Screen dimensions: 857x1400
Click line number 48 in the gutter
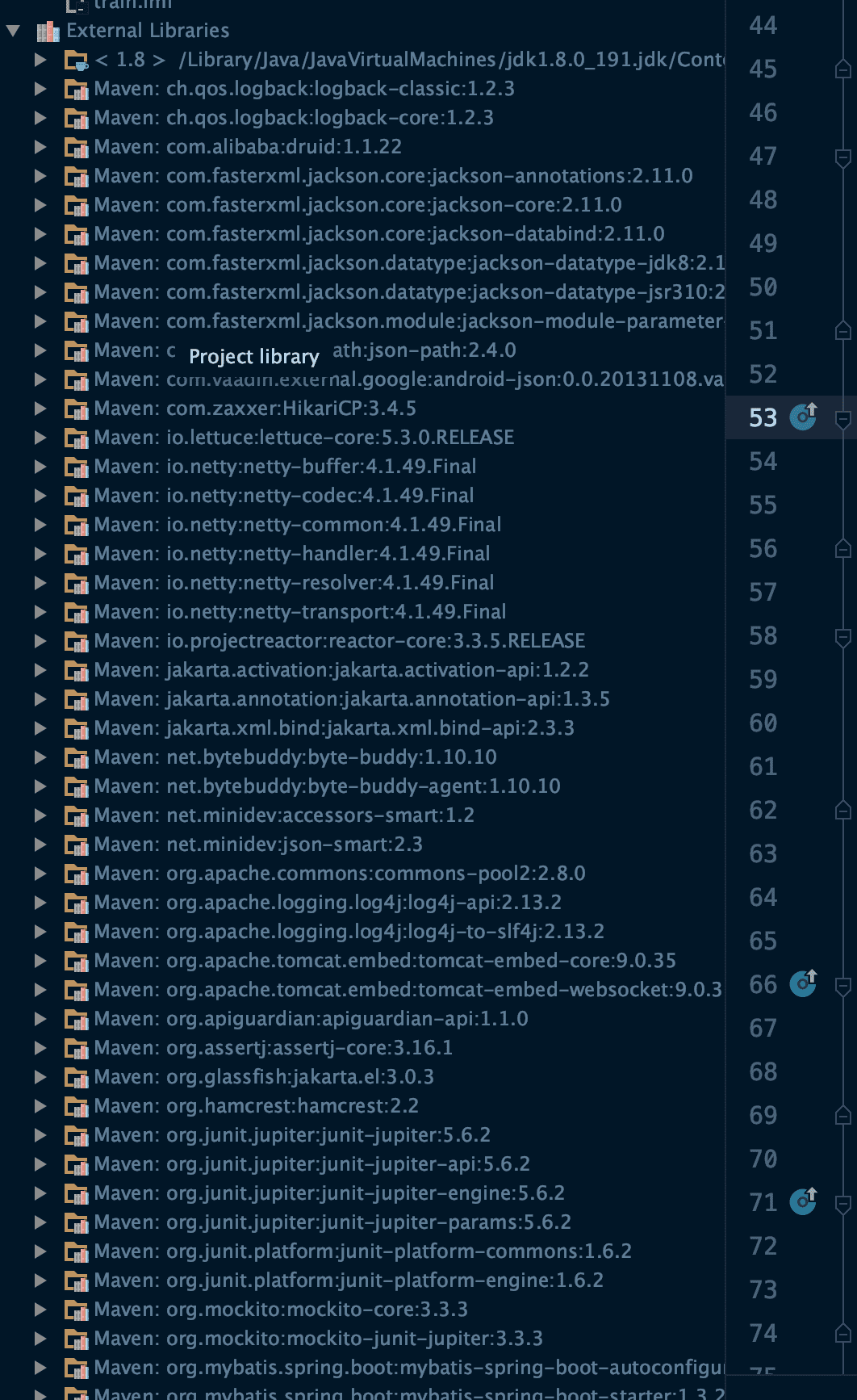(763, 199)
